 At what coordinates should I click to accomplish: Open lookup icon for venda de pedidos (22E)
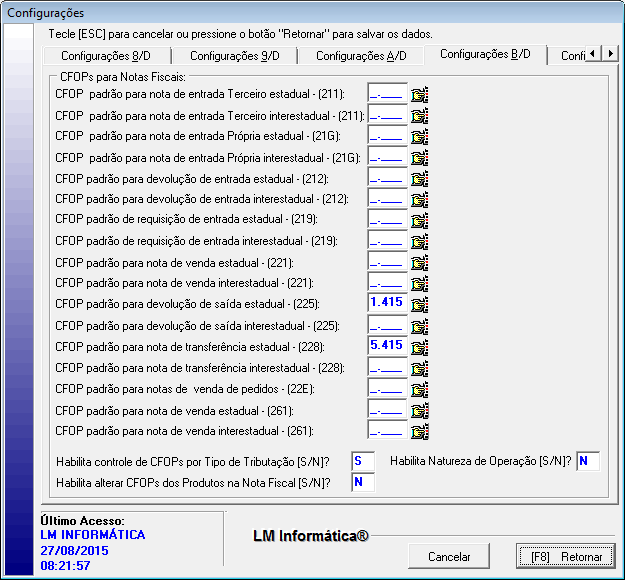[419, 388]
